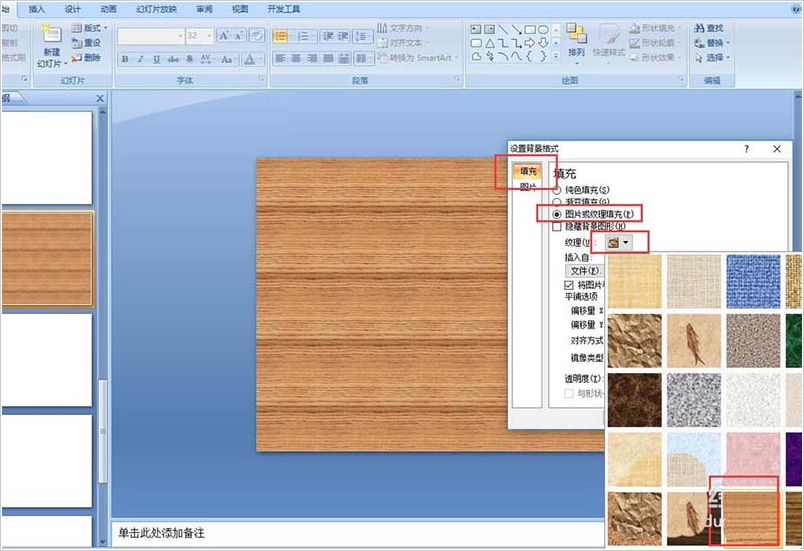Toggle text shadow S icon
The height and width of the screenshot is (551, 804).
click(190, 59)
